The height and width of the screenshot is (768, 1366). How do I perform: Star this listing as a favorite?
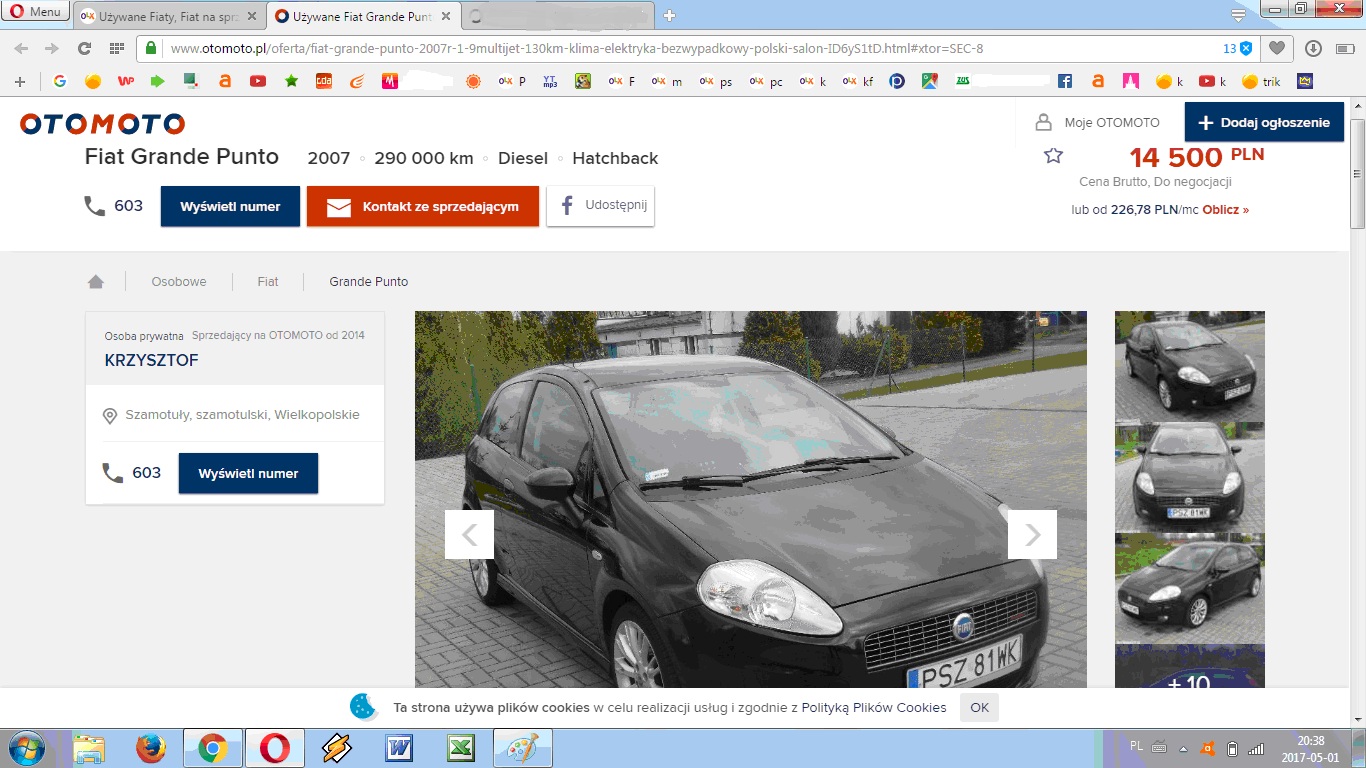pos(1053,156)
